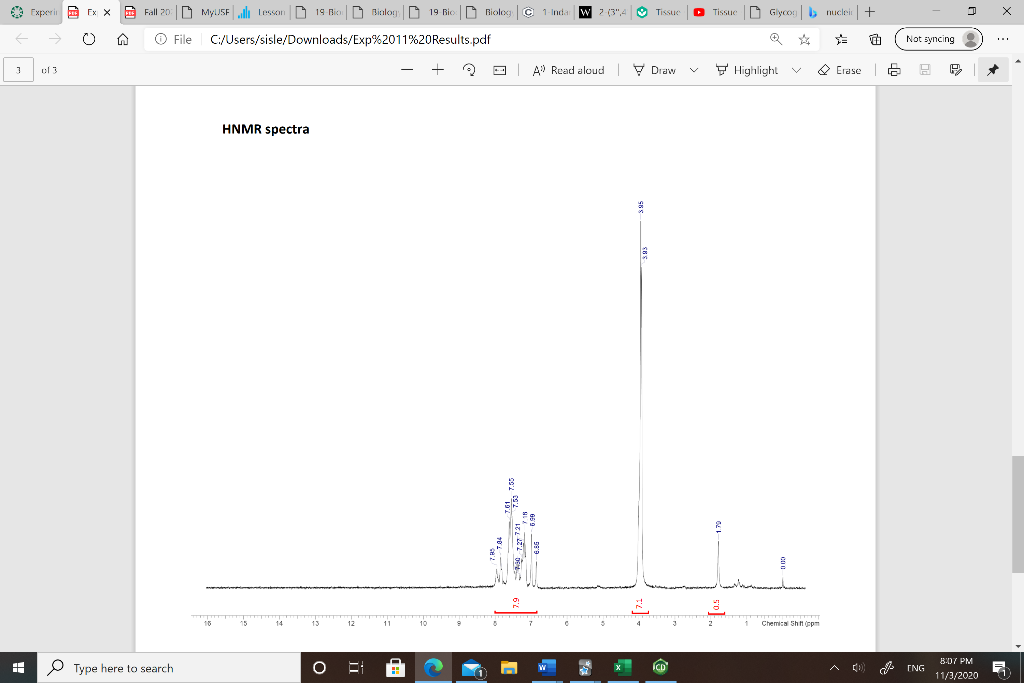Start Read aloud for the PDF
The width and height of the screenshot is (1024, 683).
click(568, 70)
